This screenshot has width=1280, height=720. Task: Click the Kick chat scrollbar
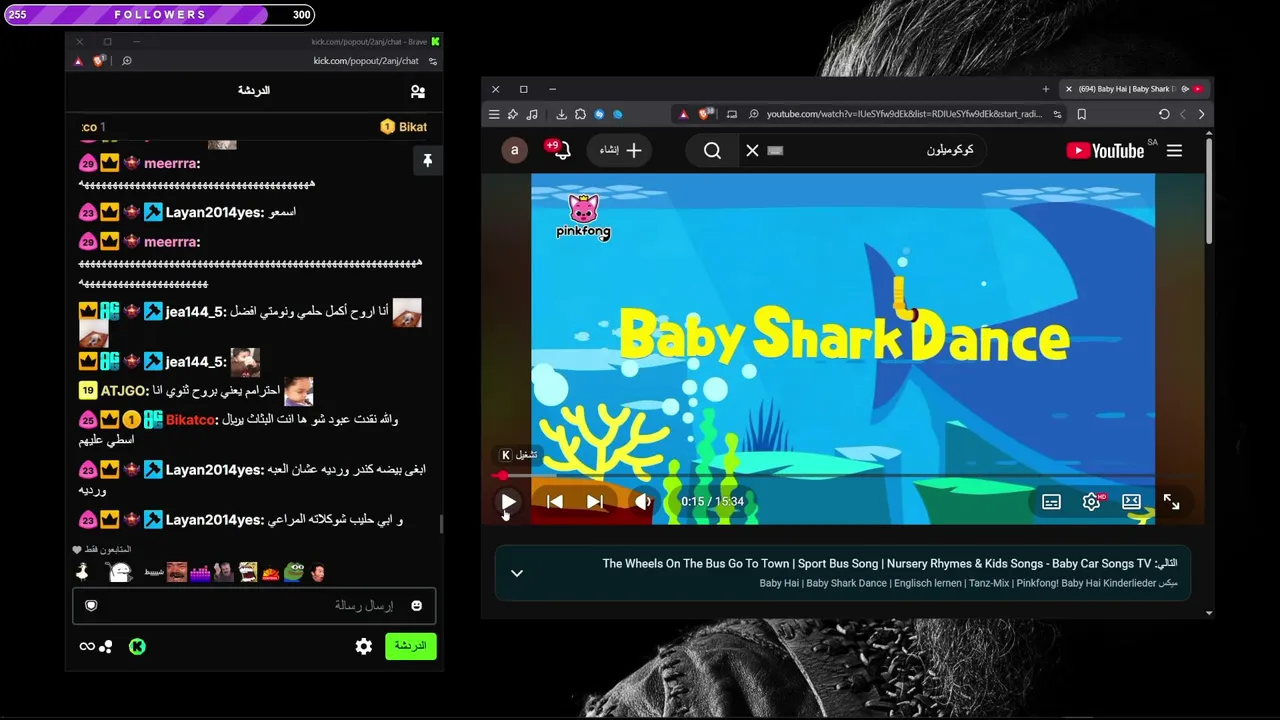(442, 523)
